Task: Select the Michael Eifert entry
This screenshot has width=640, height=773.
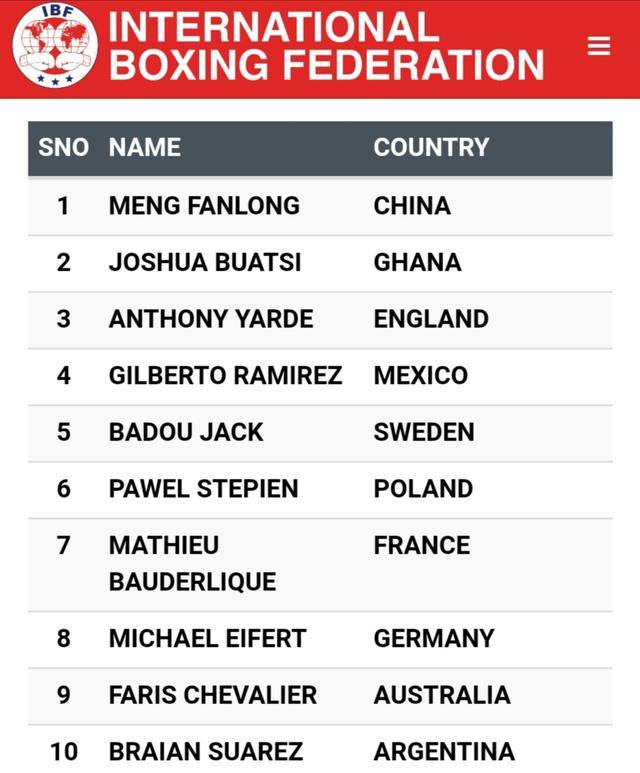Action: 320,639
